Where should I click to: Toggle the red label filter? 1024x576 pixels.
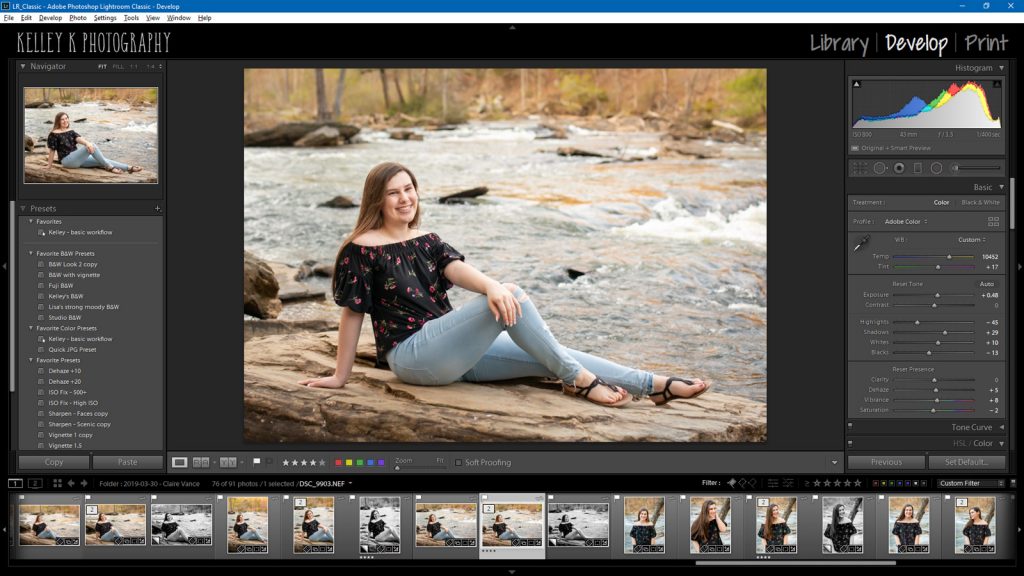coord(876,483)
